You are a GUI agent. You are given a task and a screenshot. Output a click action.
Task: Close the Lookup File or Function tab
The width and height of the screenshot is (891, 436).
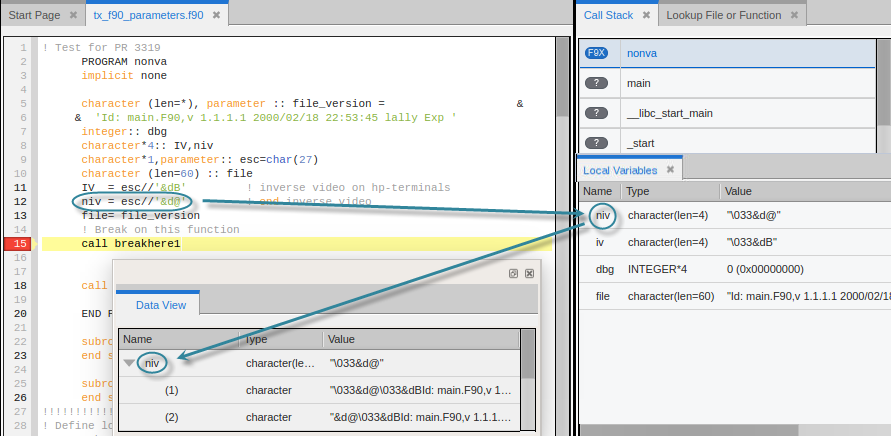click(794, 16)
